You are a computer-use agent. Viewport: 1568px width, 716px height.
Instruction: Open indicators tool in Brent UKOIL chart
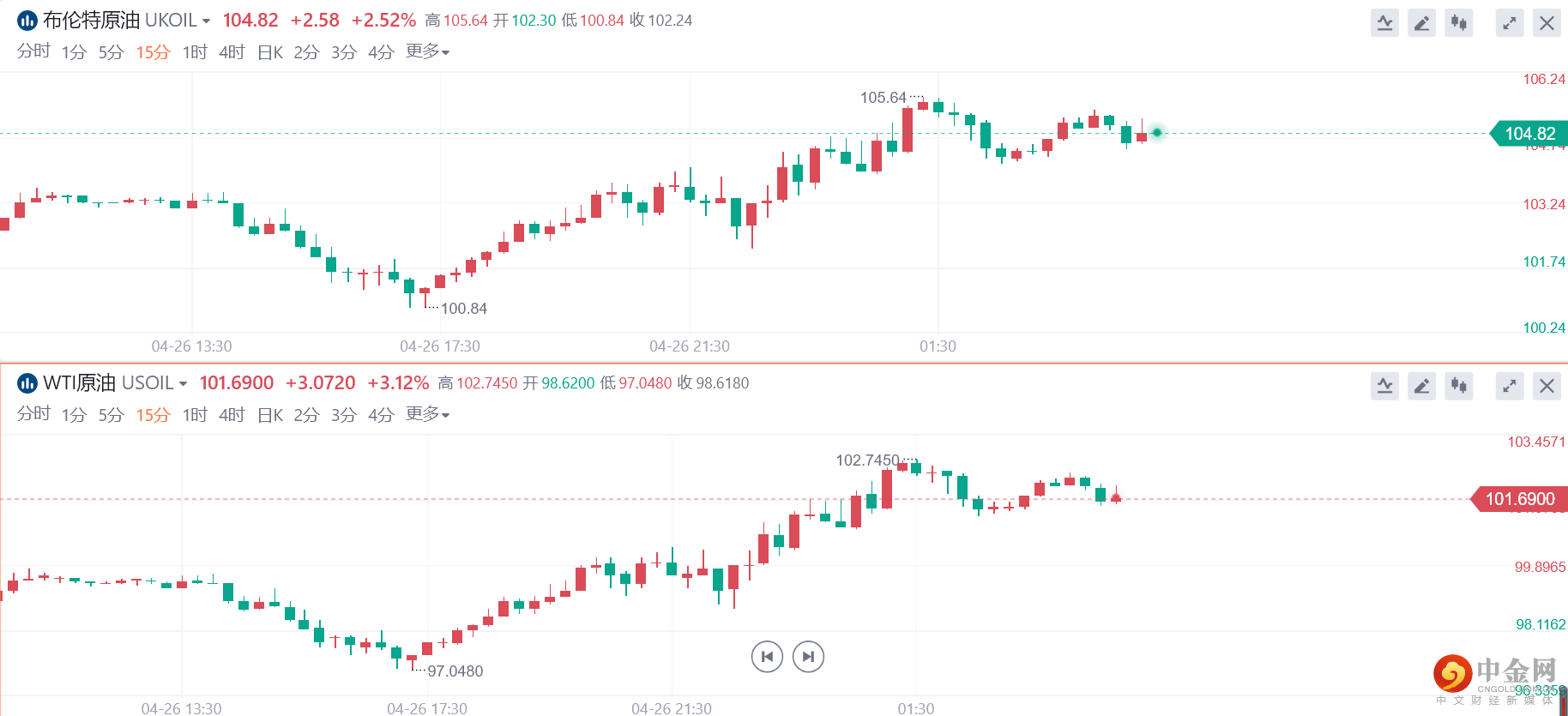[x=1384, y=23]
